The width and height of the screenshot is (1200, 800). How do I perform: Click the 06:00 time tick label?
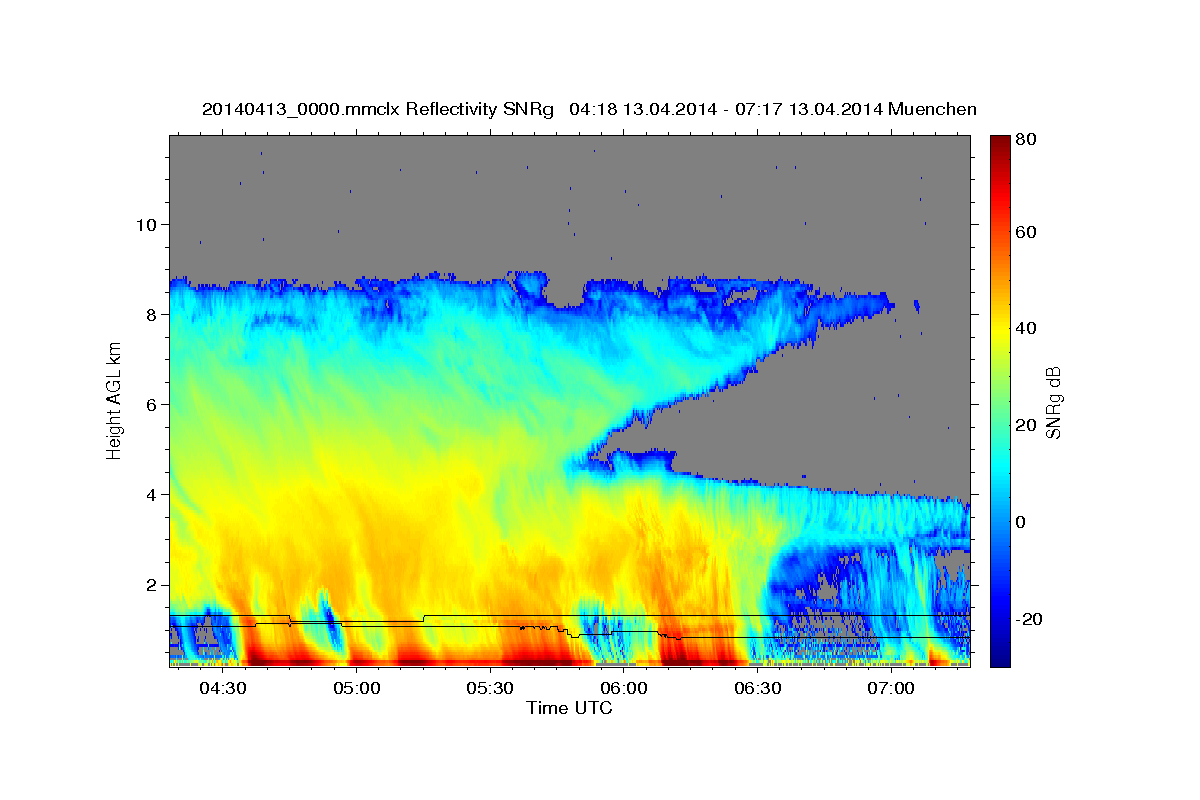tap(623, 688)
